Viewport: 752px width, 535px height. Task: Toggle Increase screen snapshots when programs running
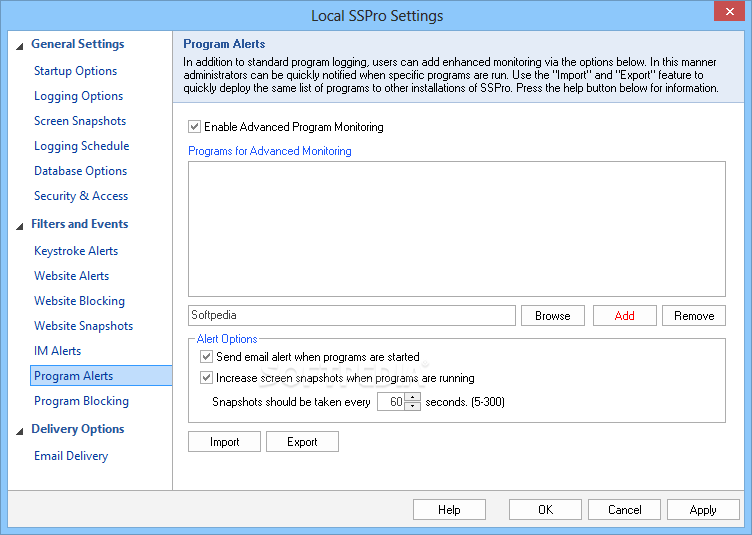coord(206,378)
